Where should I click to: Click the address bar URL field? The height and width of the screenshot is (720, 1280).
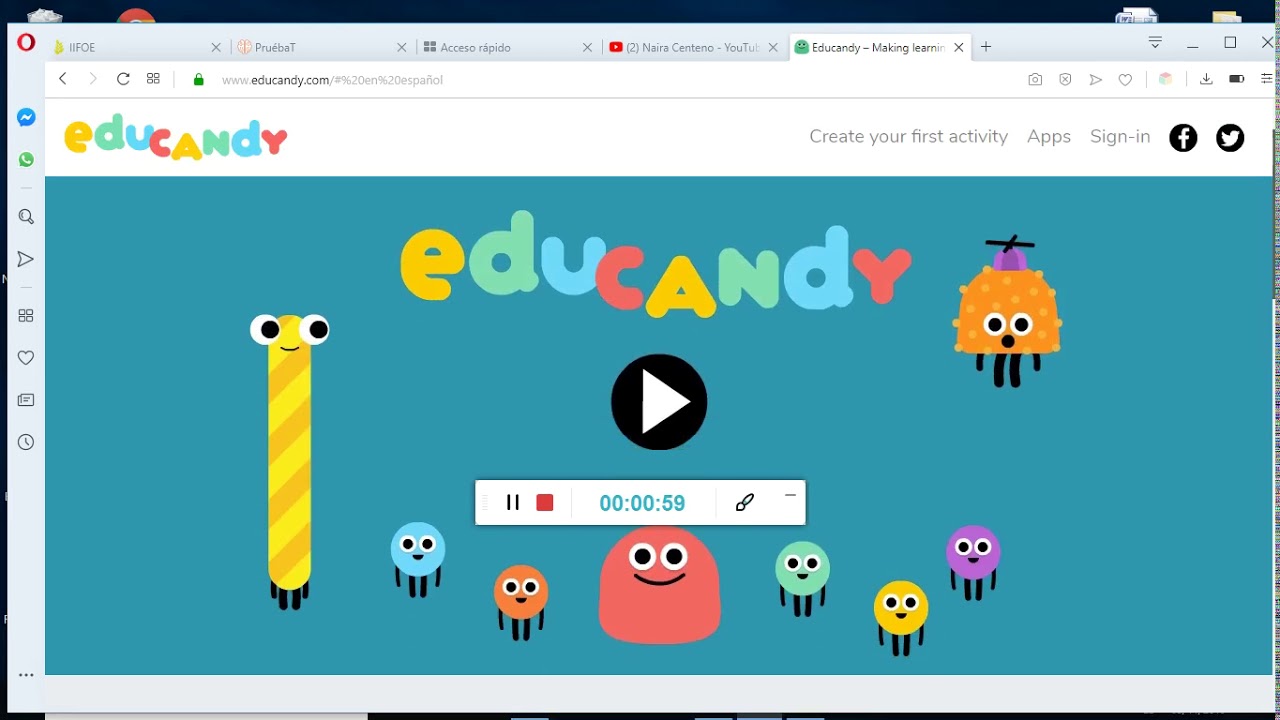(600, 79)
